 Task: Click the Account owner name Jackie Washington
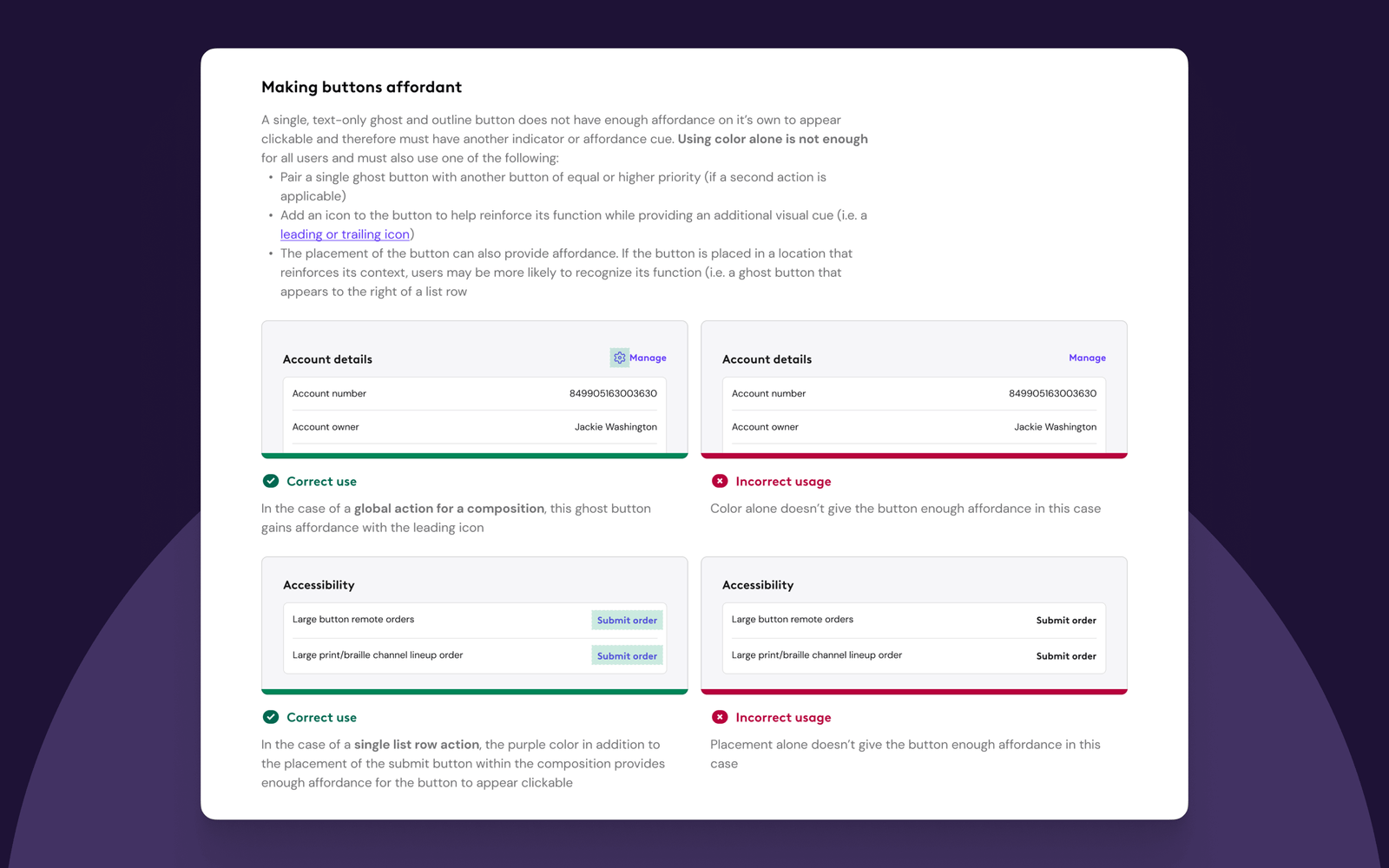coord(616,426)
